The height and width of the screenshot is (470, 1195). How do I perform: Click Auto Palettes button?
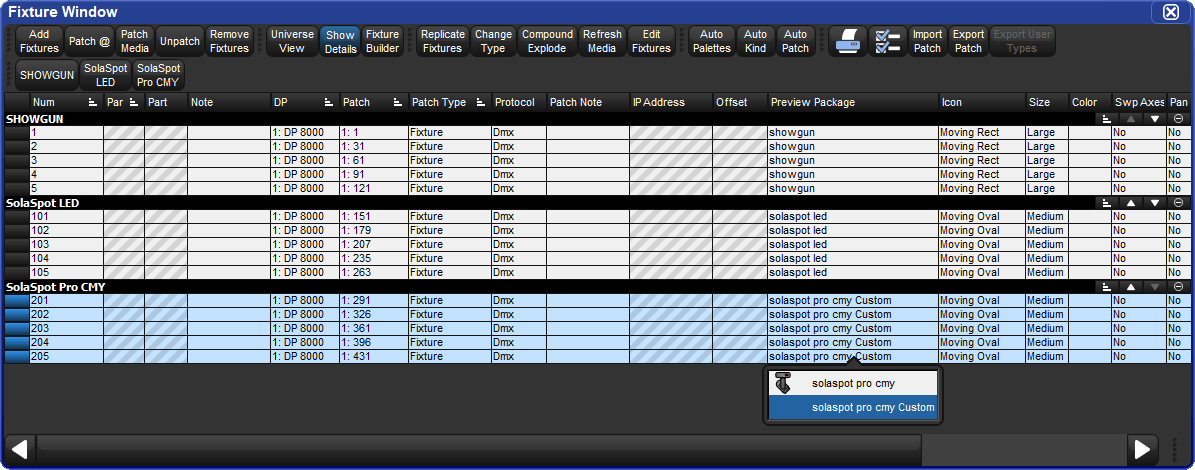[712, 42]
